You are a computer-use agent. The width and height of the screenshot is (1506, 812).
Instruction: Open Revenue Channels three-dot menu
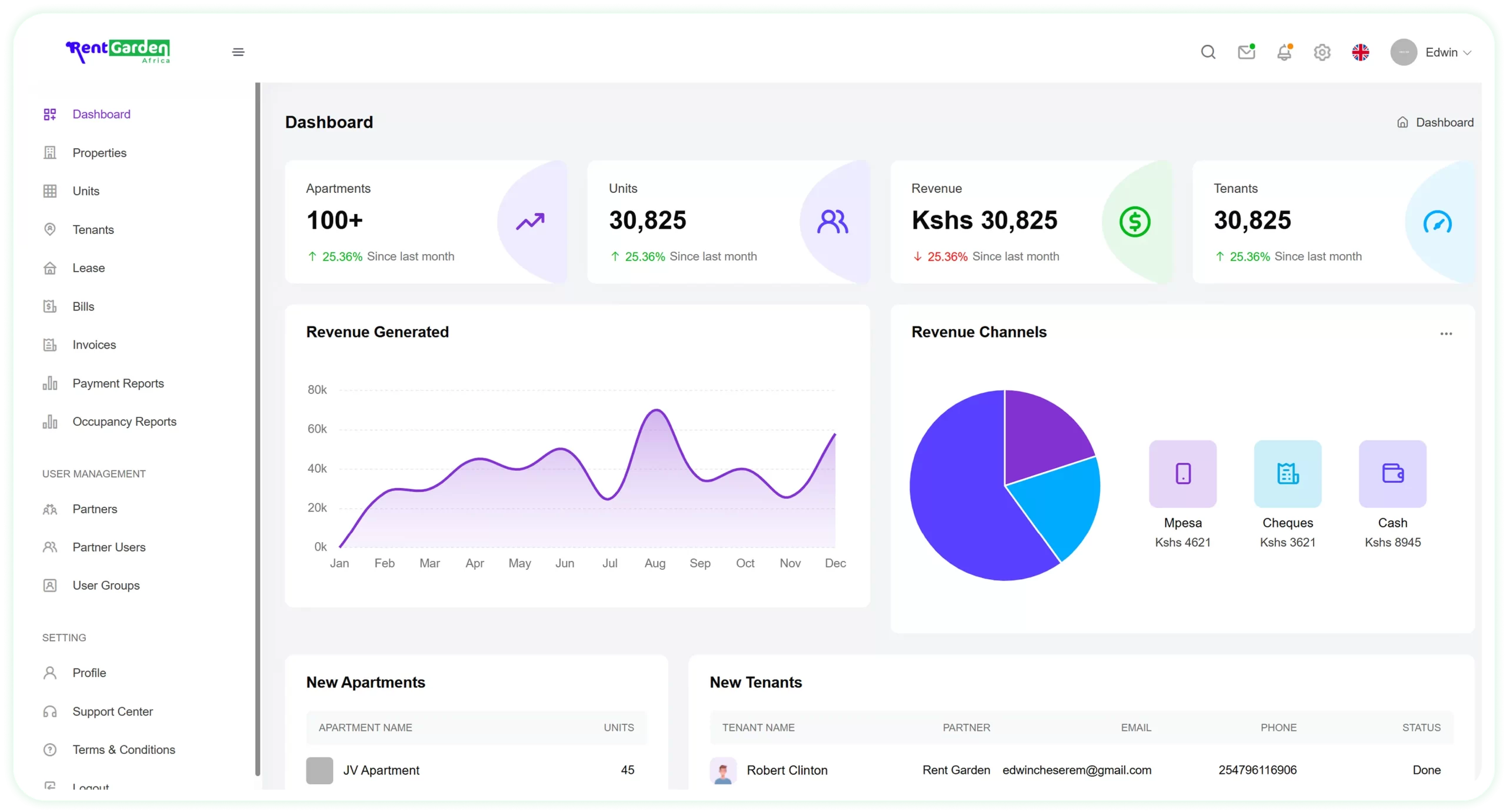pyautogui.click(x=1445, y=333)
